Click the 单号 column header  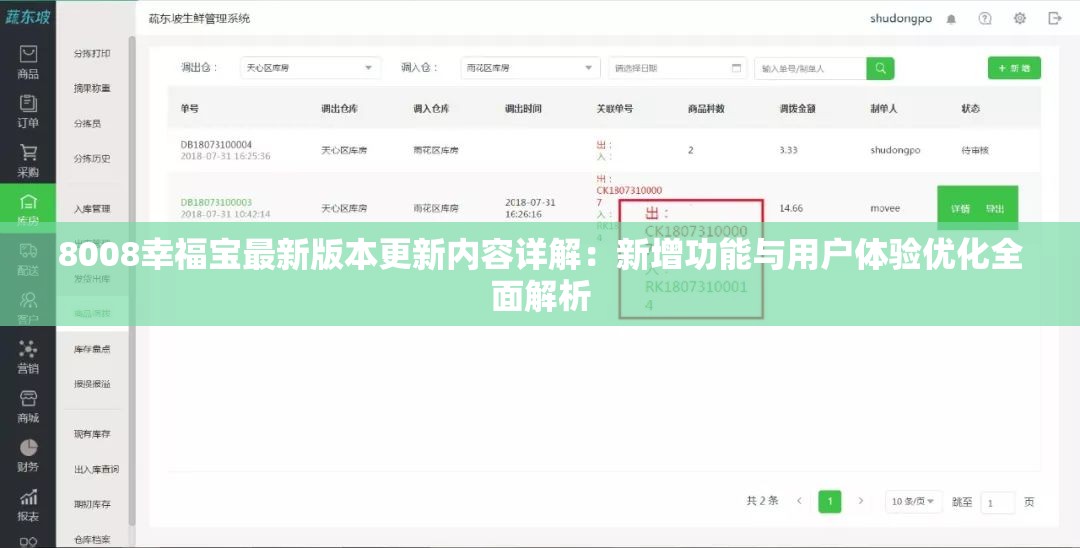189,108
